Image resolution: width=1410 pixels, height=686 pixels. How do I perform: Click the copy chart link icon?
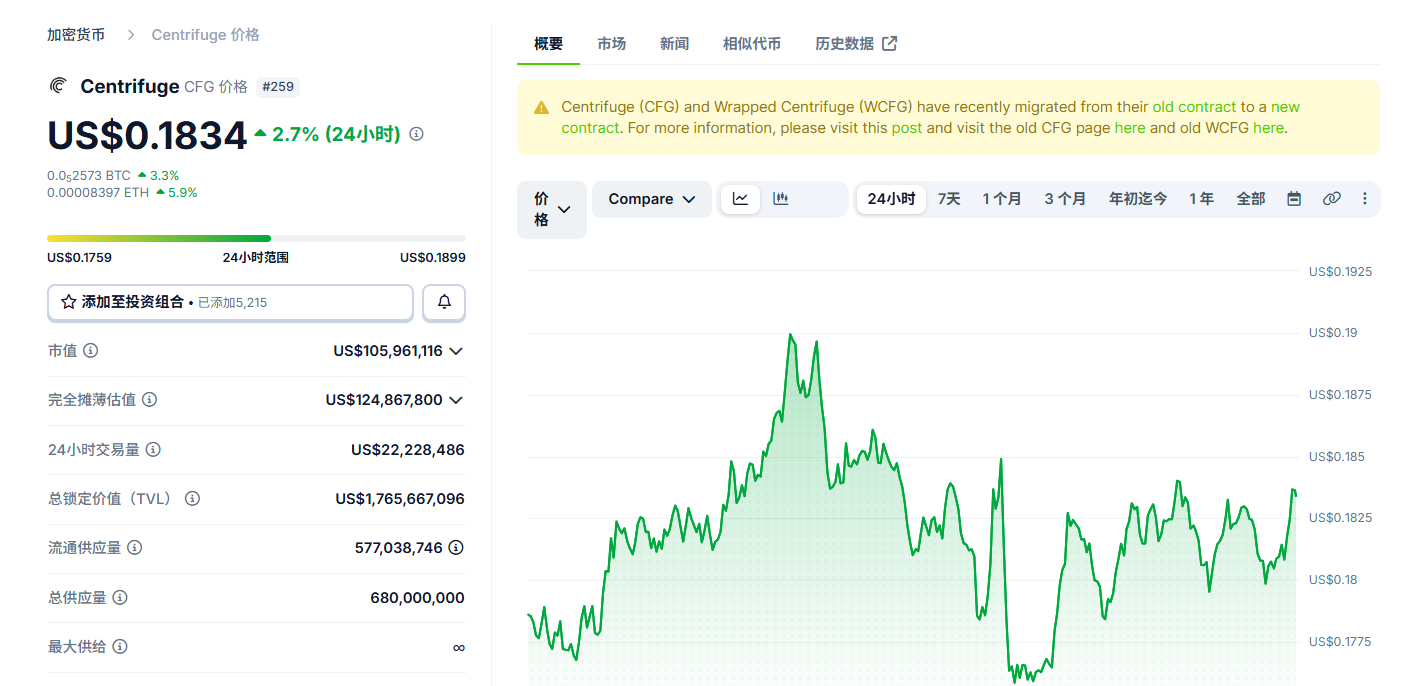[x=1331, y=199]
